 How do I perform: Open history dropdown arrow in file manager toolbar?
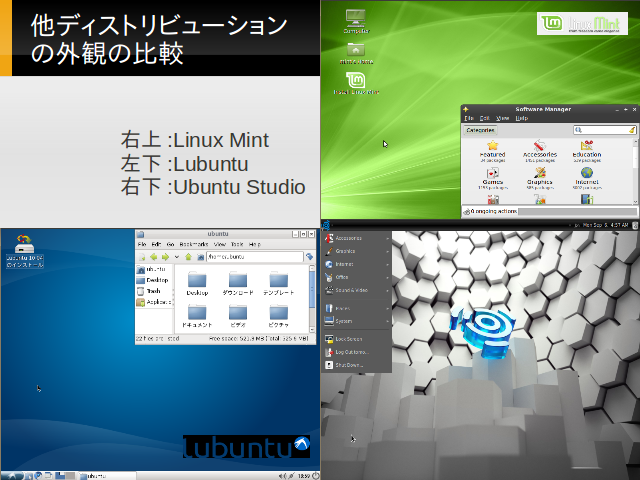point(177,257)
